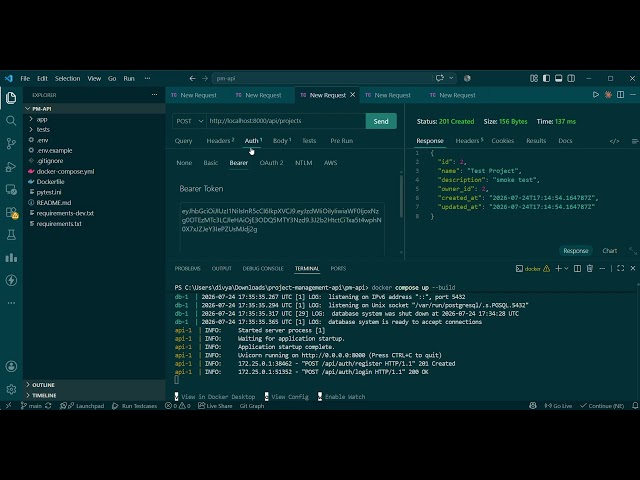Open Explorer more actions ellipsis

tap(154, 95)
